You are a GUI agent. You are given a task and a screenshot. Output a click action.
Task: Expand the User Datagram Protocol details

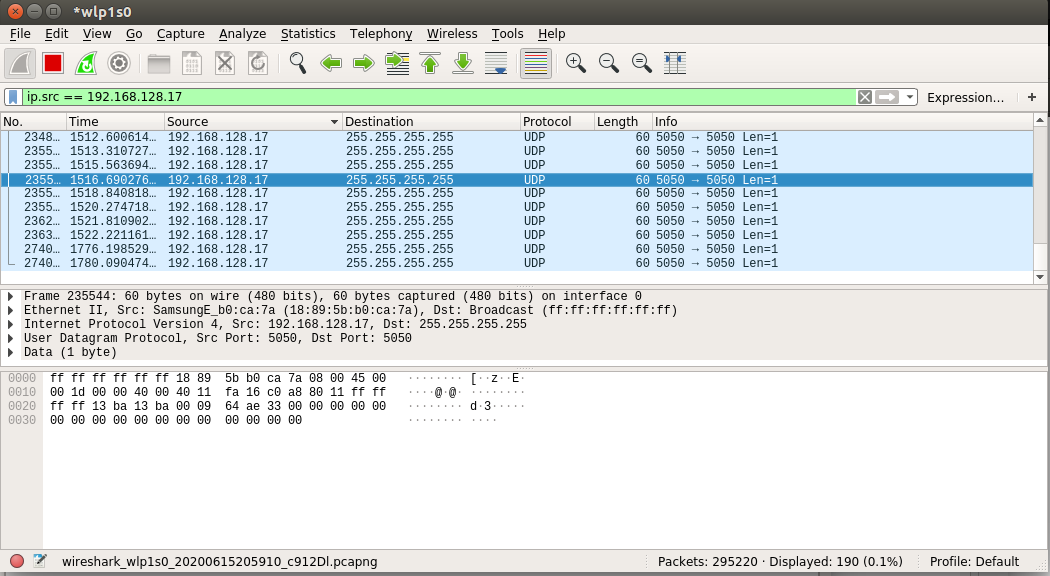click(x=10, y=339)
